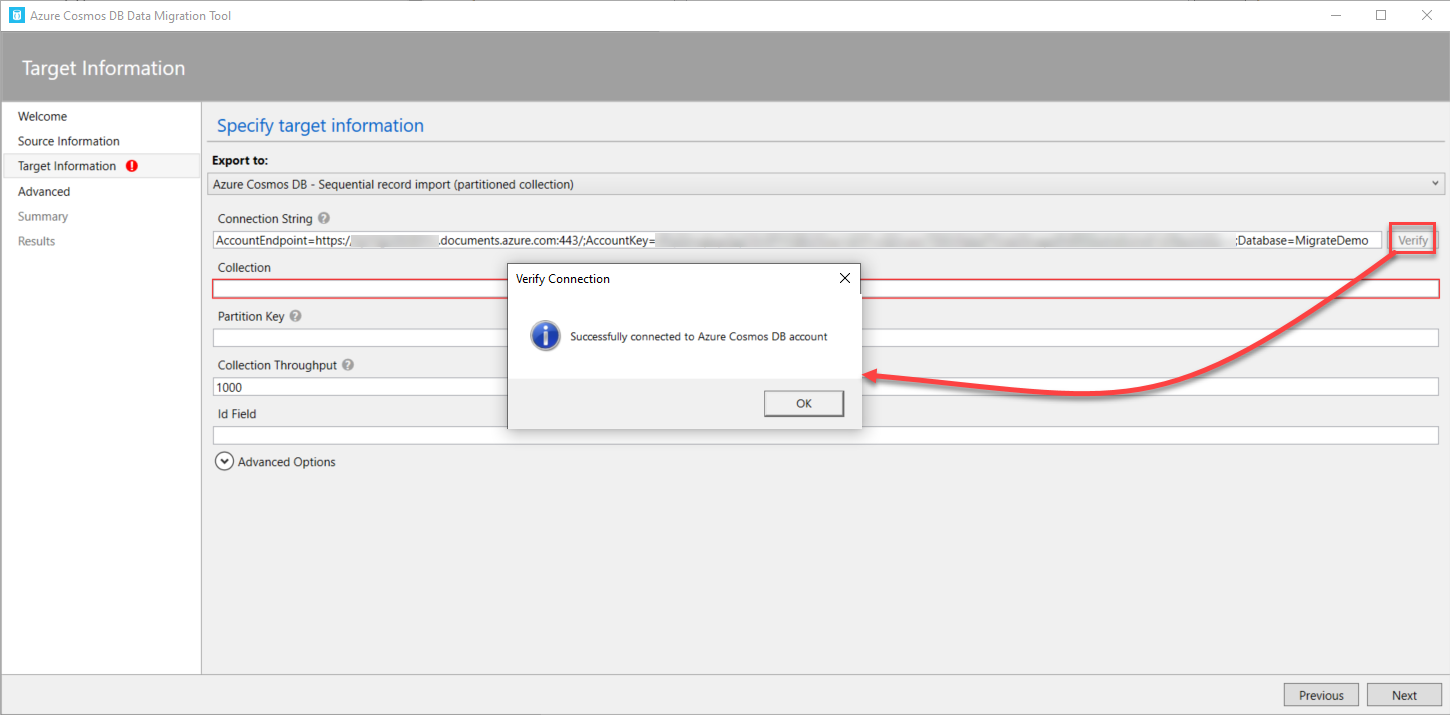Image resolution: width=1450 pixels, height=715 pixels.
Task: Maximize the Data Migration Tool window
Action: [x=1381, y=15]
